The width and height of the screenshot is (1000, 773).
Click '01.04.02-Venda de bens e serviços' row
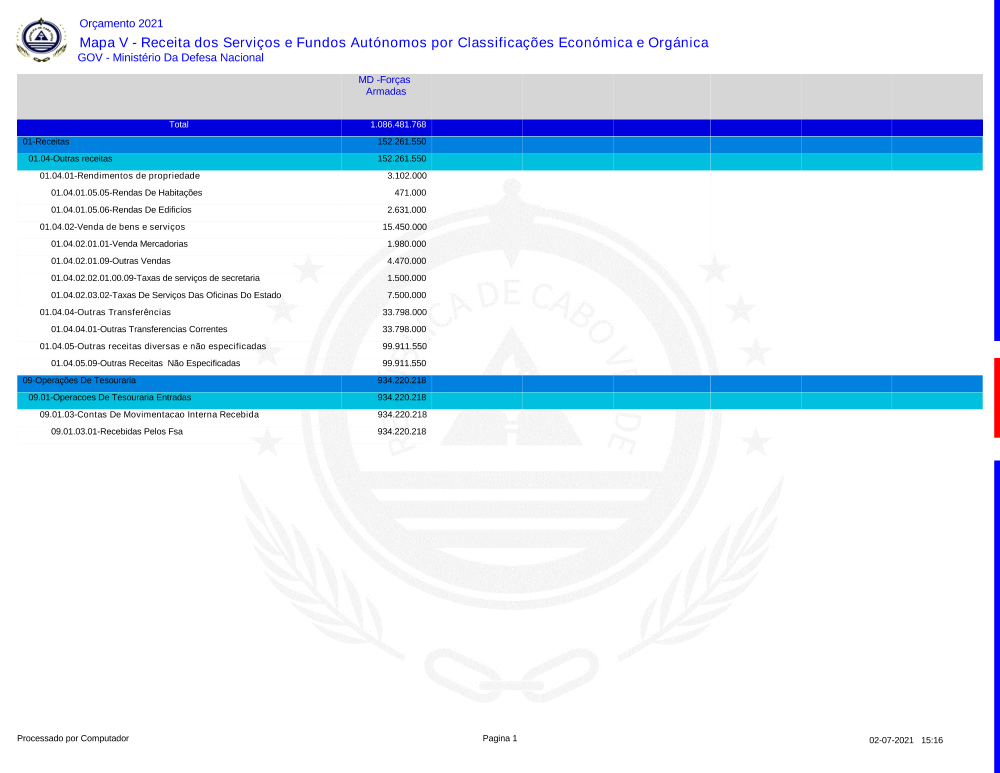[x=112, y=227]
